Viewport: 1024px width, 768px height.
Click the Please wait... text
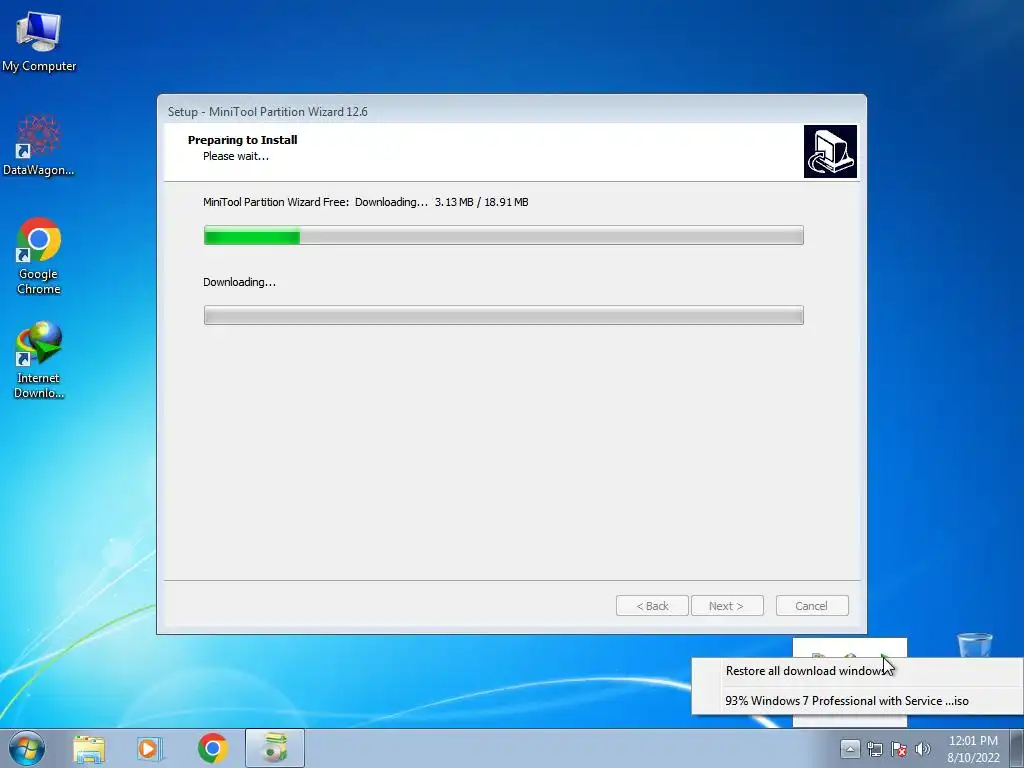(x=236, y=156)
